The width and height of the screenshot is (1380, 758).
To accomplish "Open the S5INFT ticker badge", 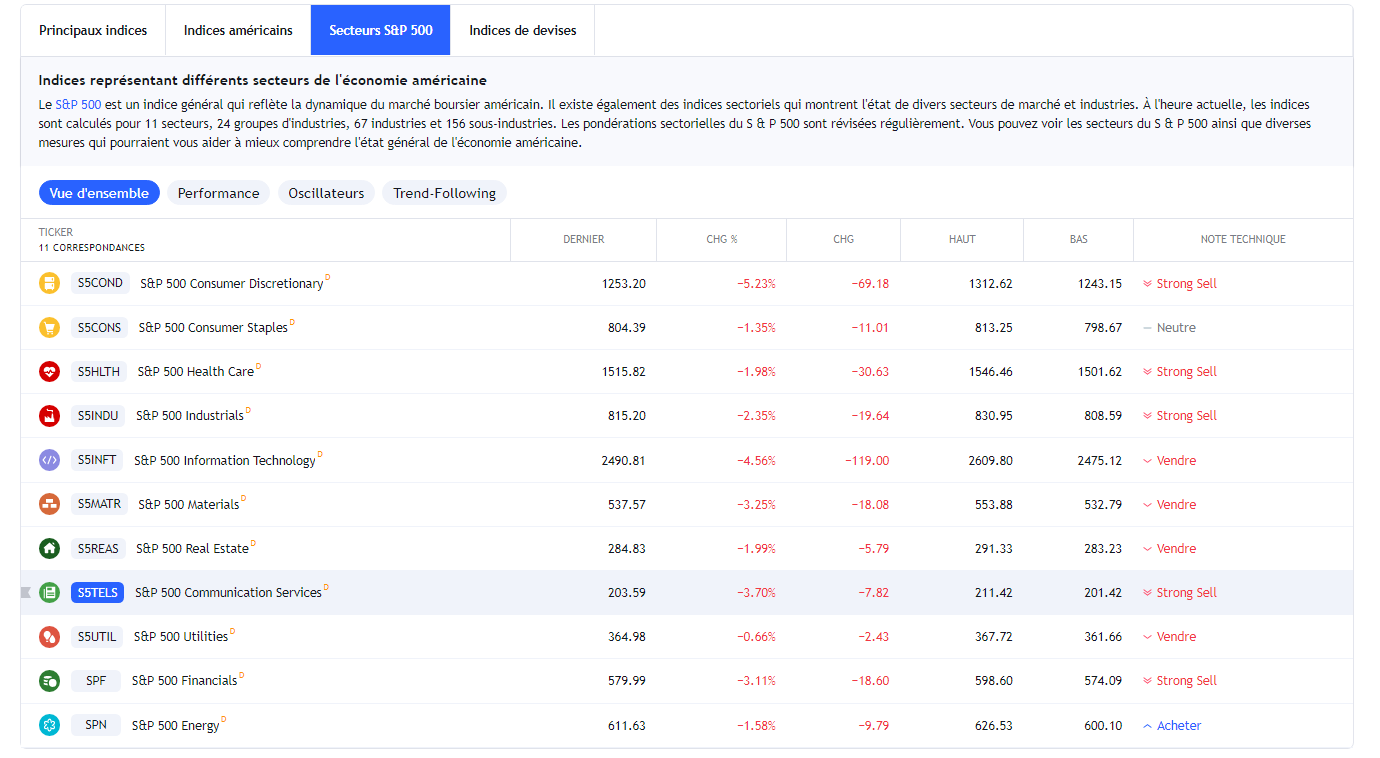I will click(x=97, y=460).
